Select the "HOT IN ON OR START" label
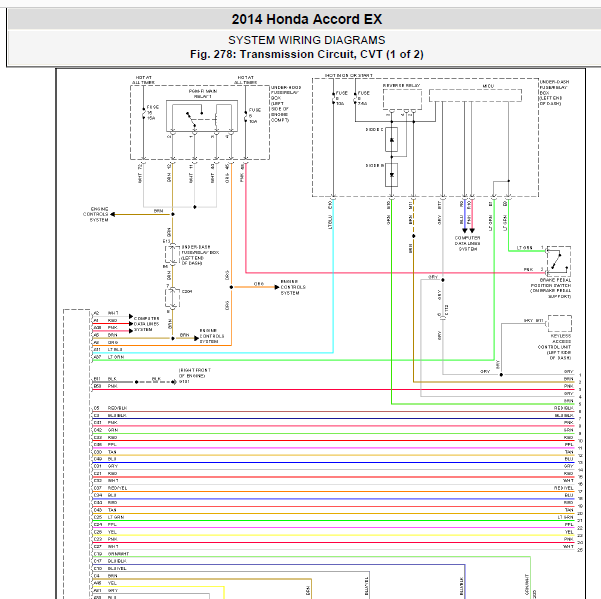The height and width of the screenshot is (599, 601). click(349, 75)
